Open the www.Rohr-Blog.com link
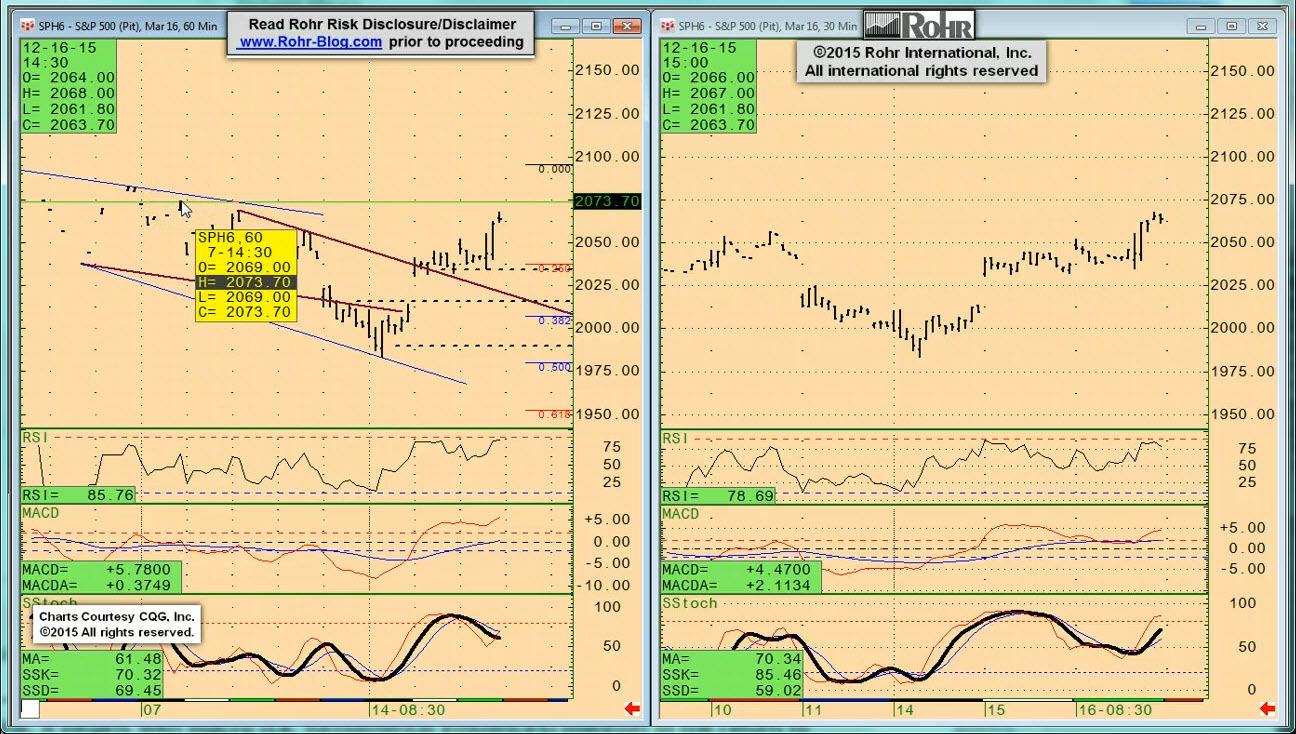Screen dimensions: 1296x734 (310, 42)
